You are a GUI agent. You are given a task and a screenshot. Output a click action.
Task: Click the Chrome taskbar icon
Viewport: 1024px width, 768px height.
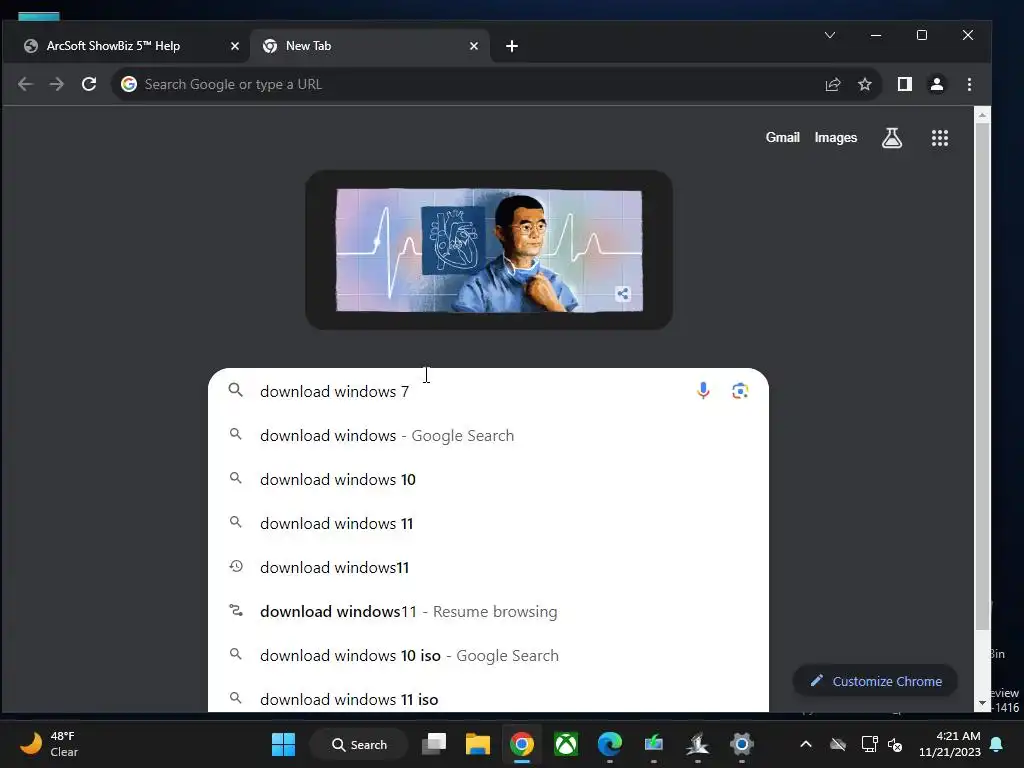coord(522,744)
